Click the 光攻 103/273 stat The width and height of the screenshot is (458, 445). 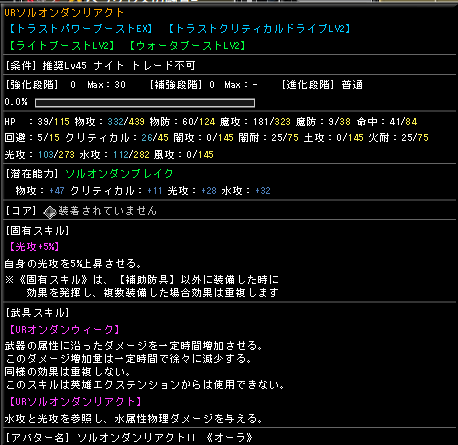click(39, 155)
